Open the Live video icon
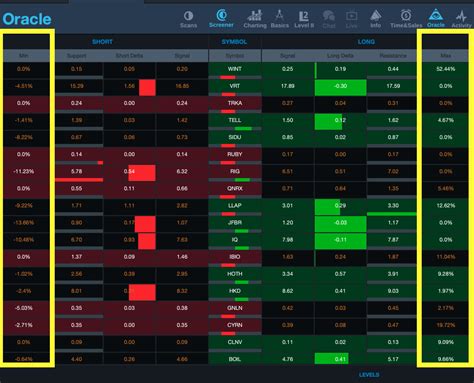Viewport: 474px width, 383px height. pyautogui.click(x=351, y=19)
